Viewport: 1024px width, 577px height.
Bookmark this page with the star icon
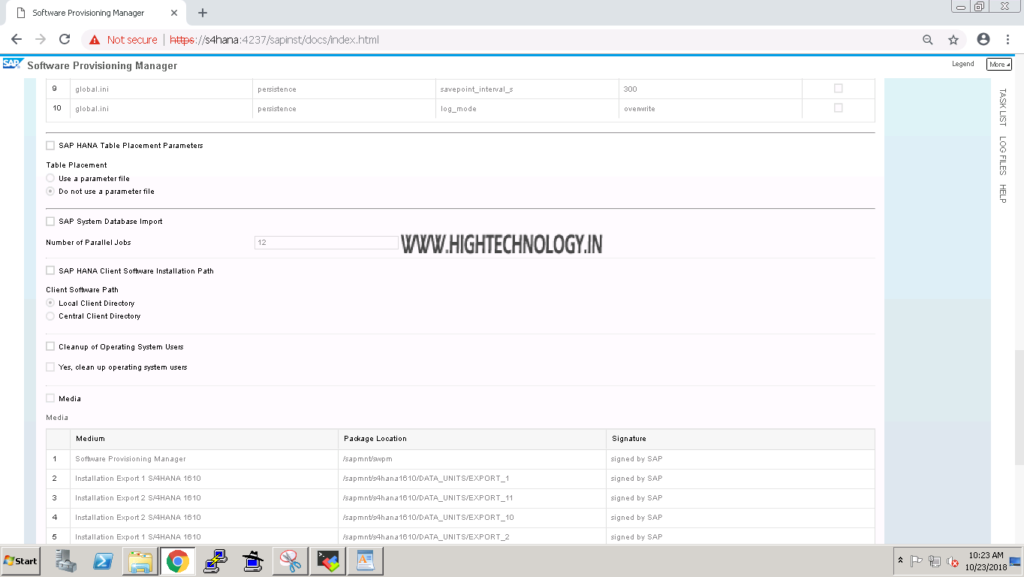(953, 40)
